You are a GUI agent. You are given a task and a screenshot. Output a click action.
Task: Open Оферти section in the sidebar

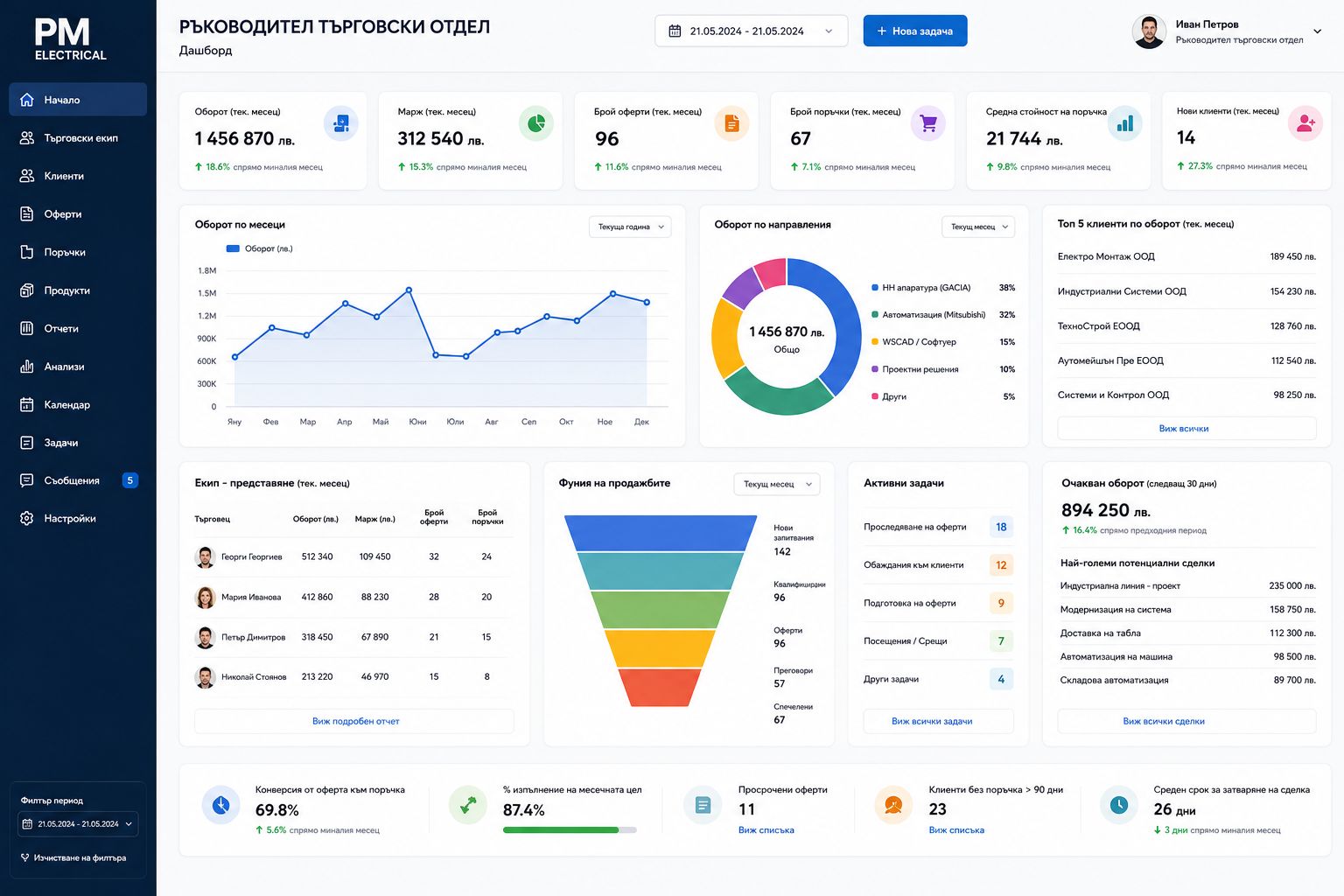tap(78, 214)
